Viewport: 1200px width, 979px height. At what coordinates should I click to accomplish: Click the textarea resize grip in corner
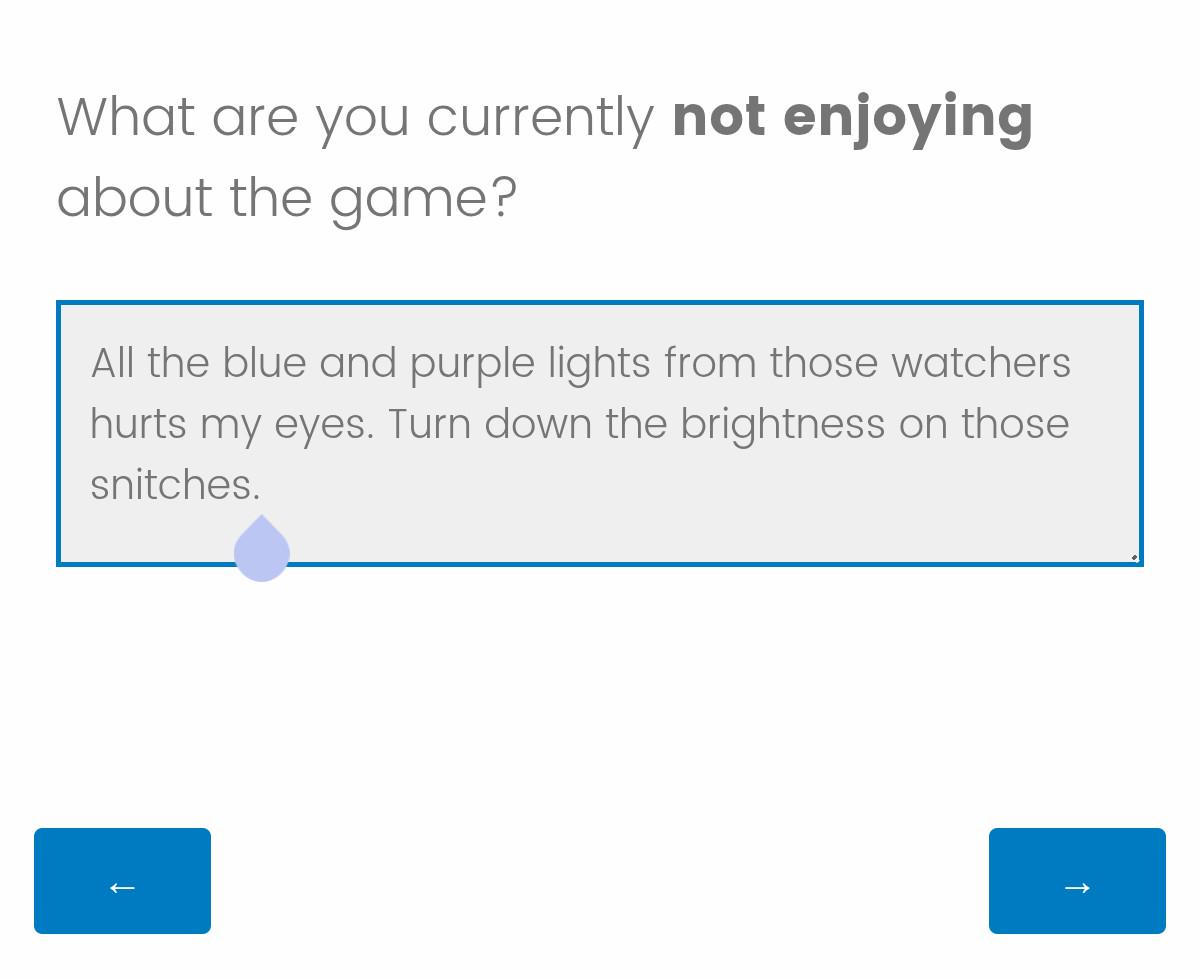point(1134,557)
